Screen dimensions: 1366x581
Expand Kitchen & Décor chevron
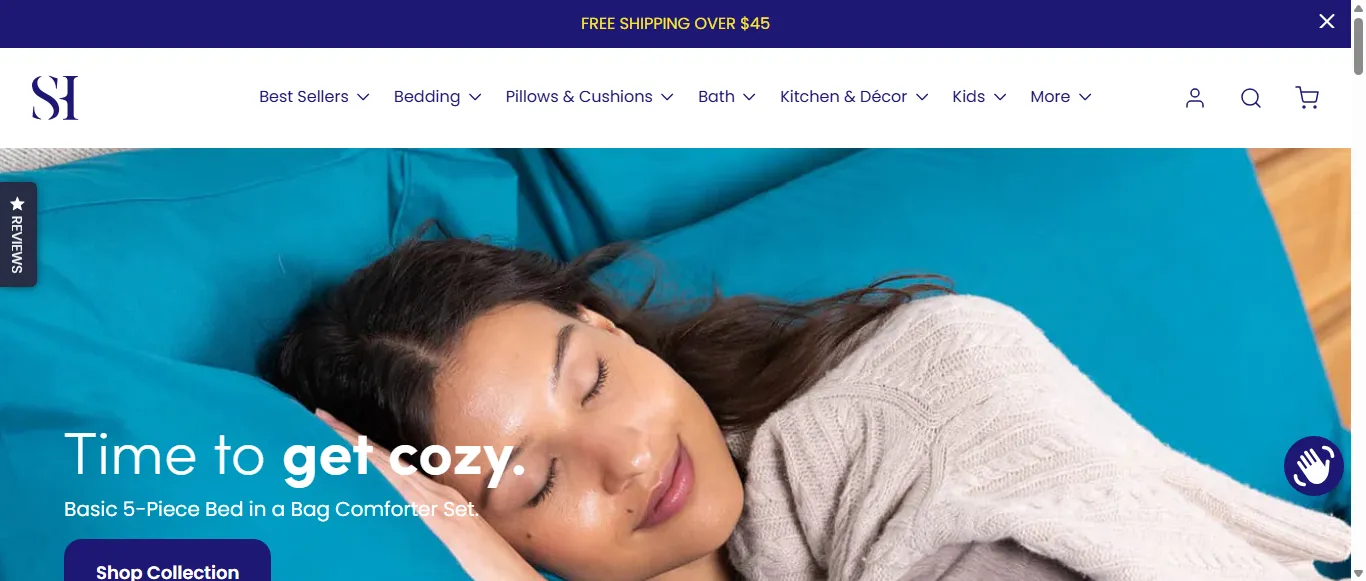click(x=922, y=97)
